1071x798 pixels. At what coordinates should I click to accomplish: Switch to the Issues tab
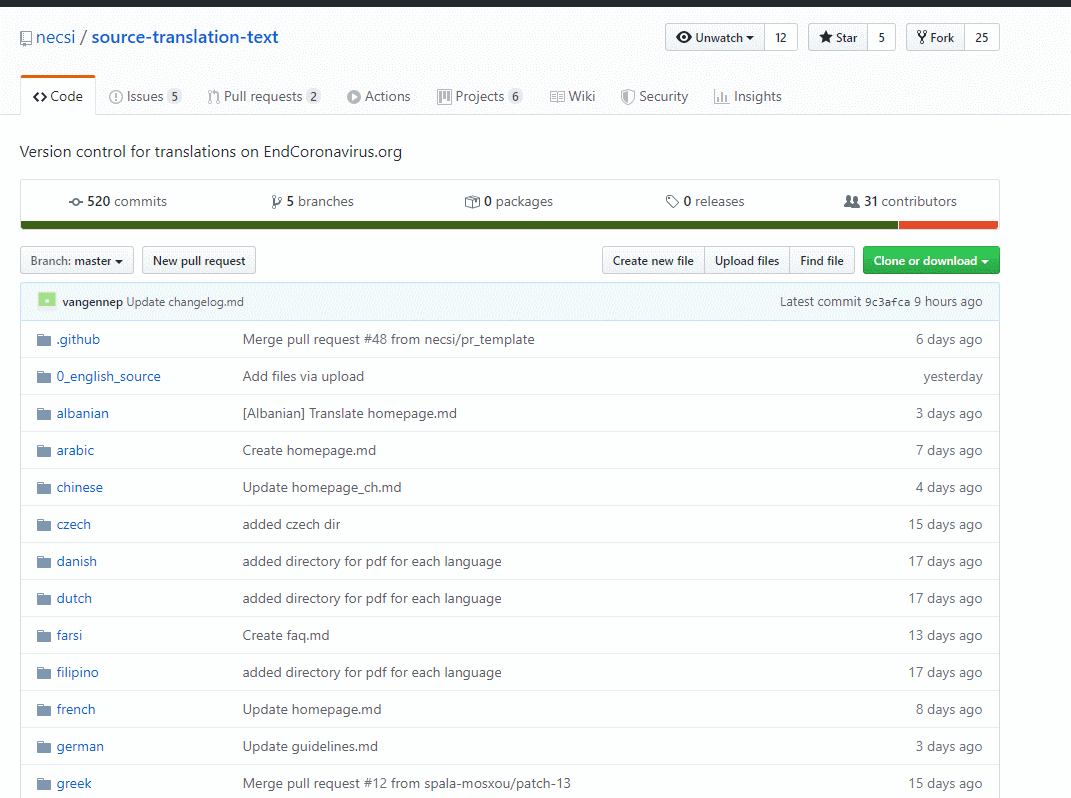pos(145,96)
